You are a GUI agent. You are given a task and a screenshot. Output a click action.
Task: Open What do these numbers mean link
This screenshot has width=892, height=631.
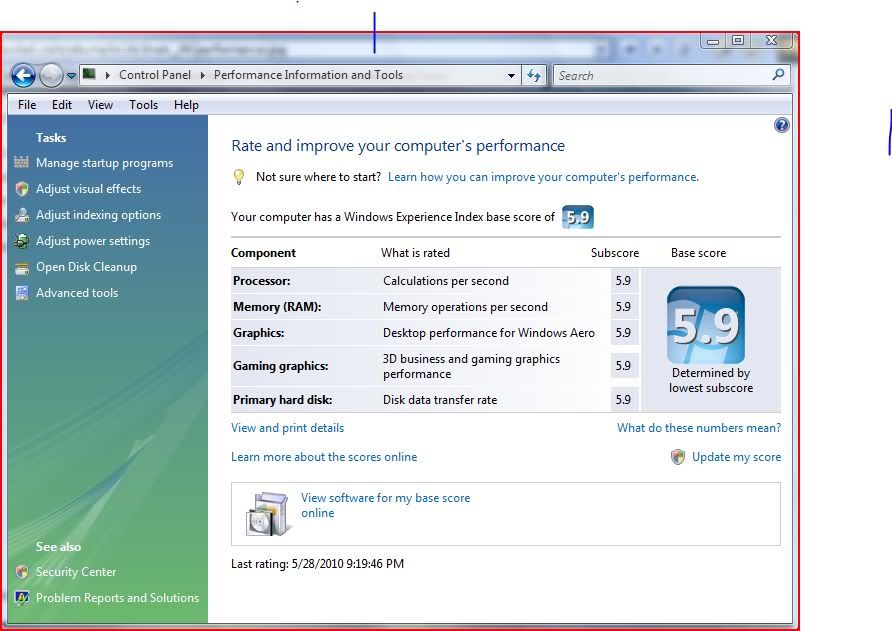click(x=699, y=428)
